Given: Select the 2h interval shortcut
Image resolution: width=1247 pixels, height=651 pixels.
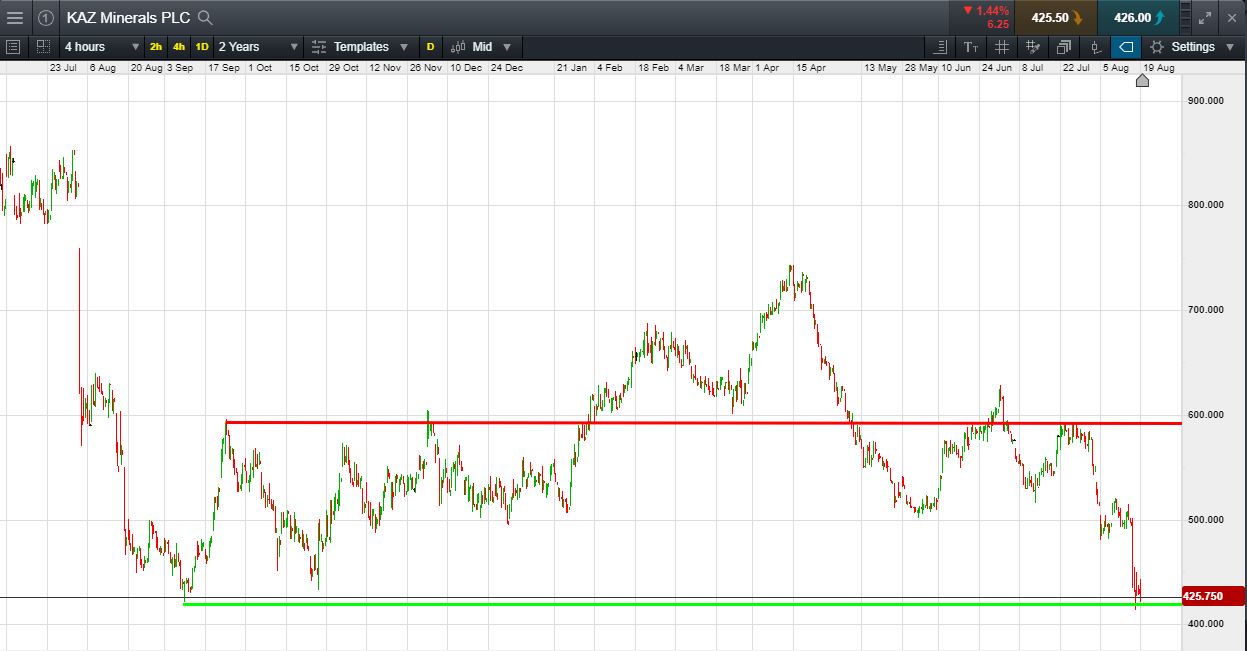Looking at the screenshot, I should 156,47.
